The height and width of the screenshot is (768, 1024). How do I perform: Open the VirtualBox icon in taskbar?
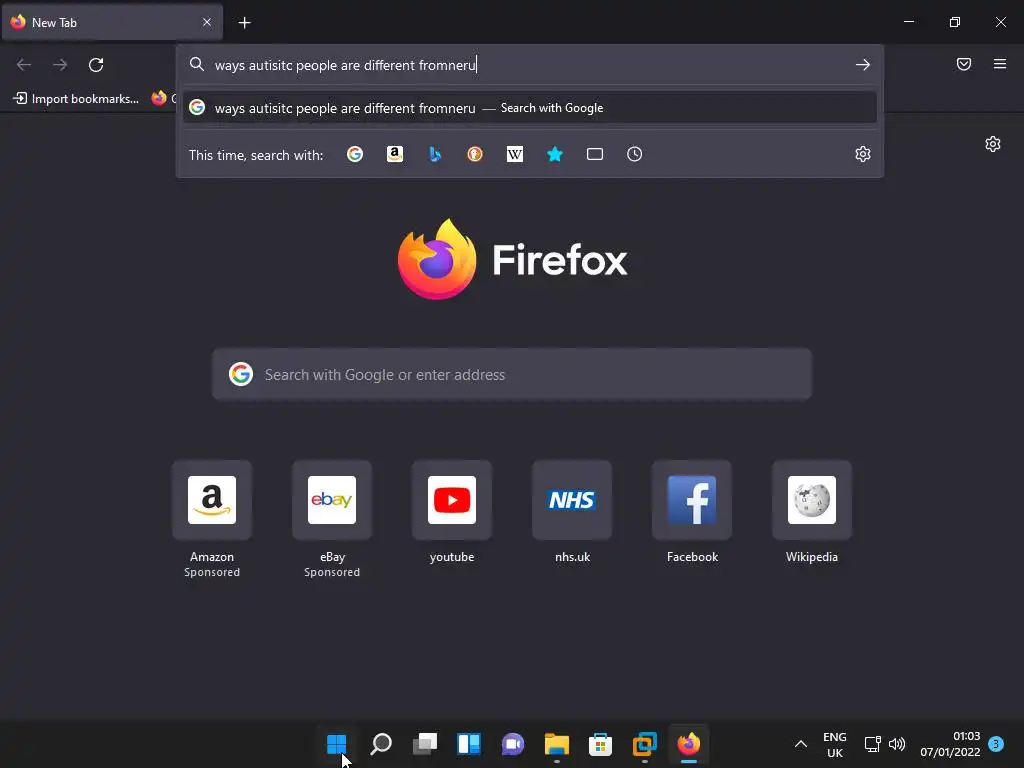[x=645, y=744]
